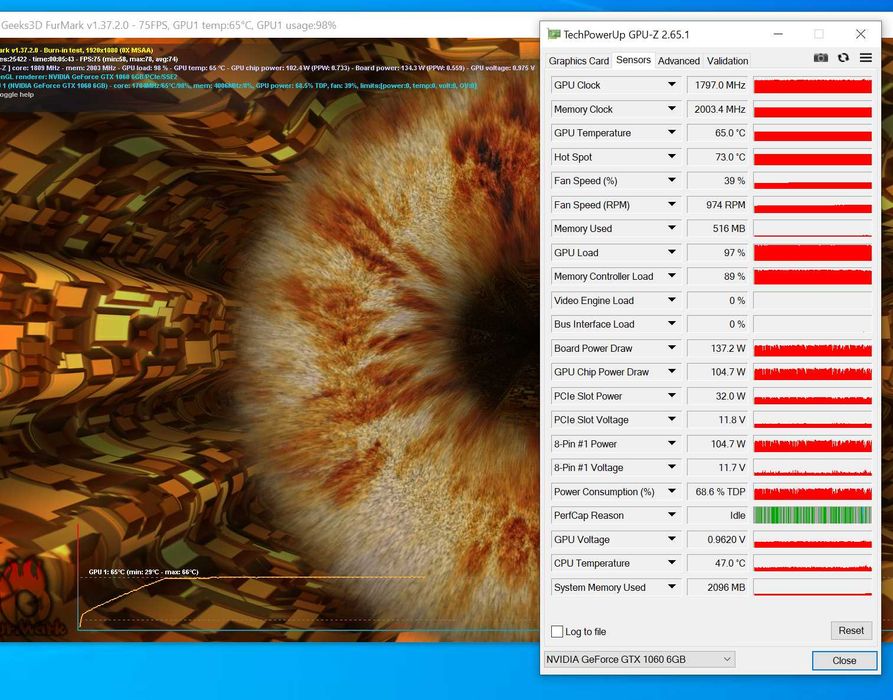
Task: Open the Bus Interface Load dropdown
Action: [672, 324]
